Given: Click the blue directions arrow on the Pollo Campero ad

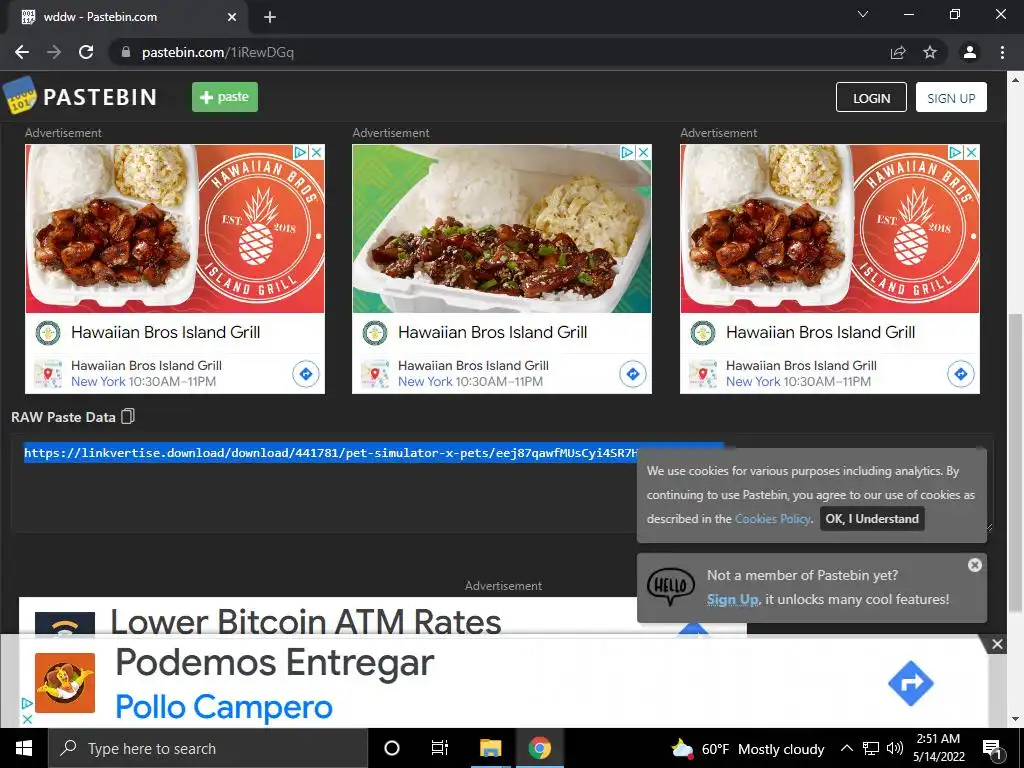Looking at the screenshot, I should click(910, 683).
